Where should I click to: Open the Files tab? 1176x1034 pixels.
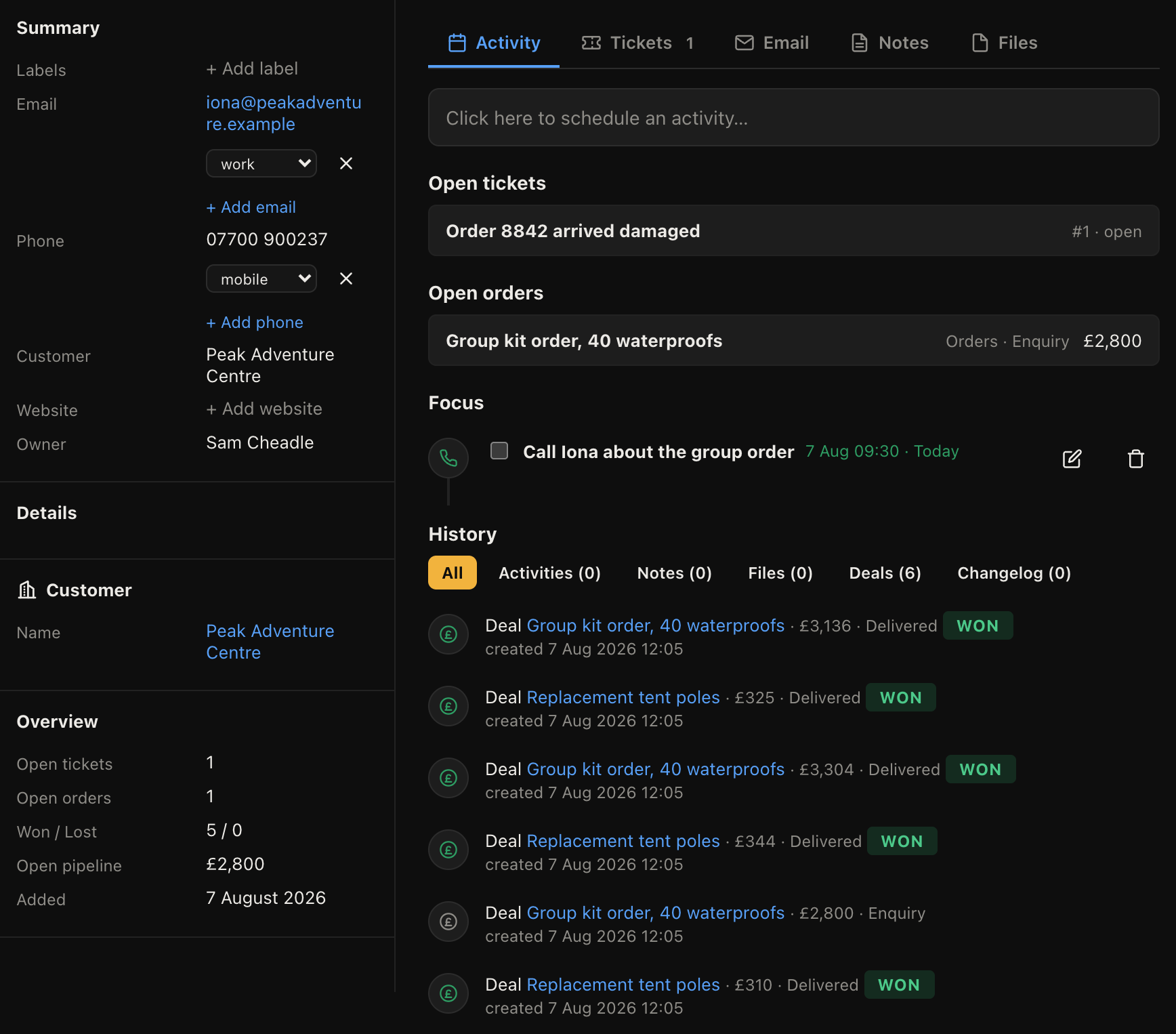(x=1004, y=43)
